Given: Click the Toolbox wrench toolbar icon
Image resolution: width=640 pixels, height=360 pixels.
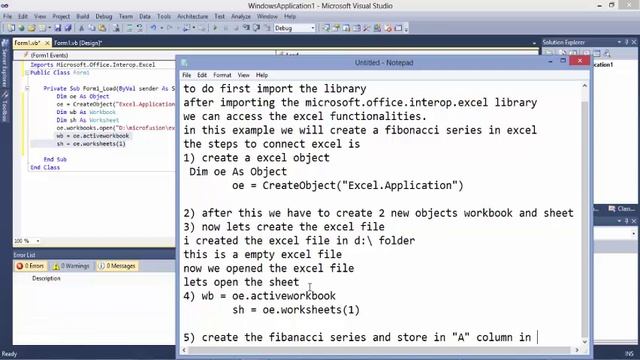Looking at the screenshot, I should pos(367,28).
